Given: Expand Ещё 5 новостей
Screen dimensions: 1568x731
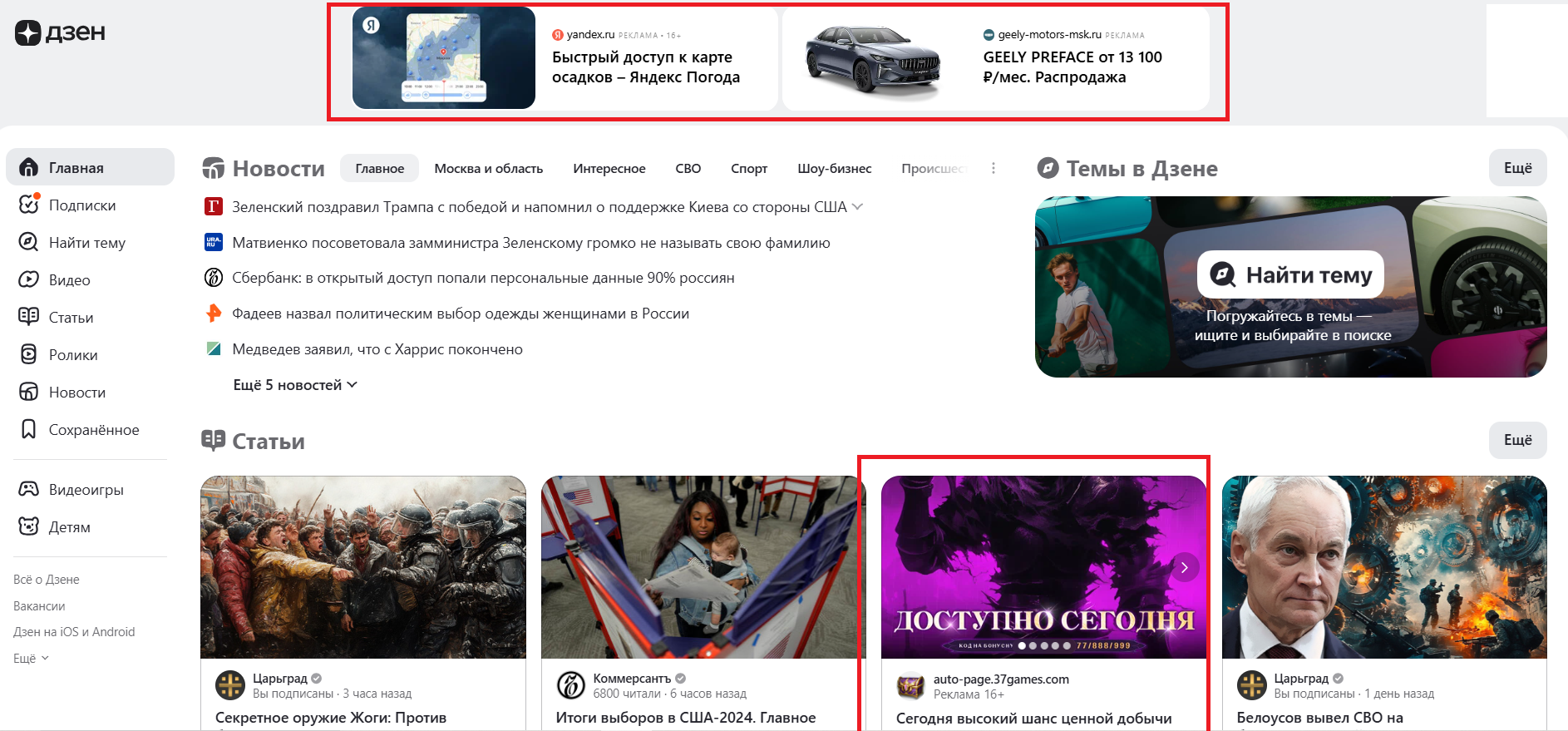Looking at the screenshot, I should point(295,385).
